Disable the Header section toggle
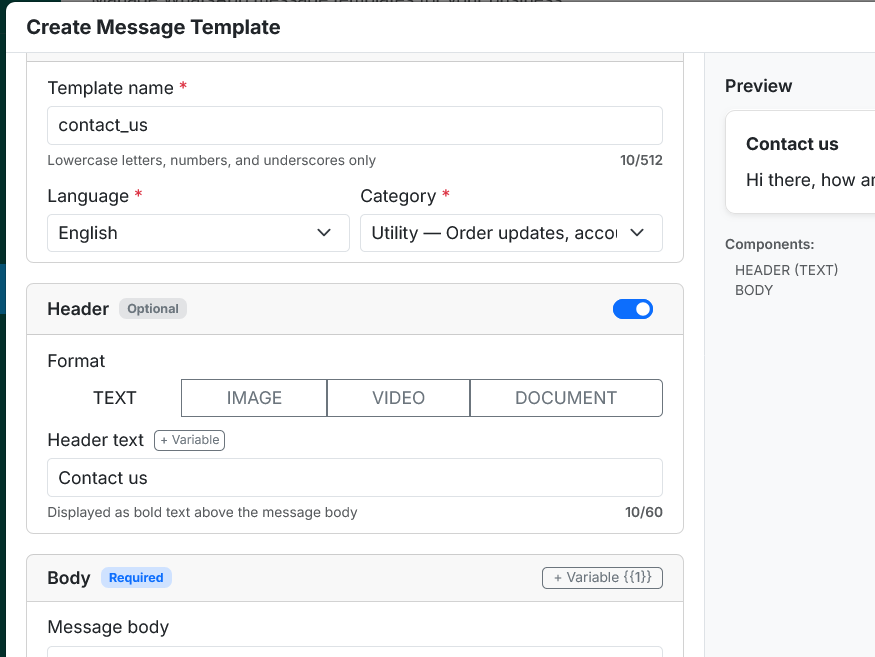 (x=632, y=309)
